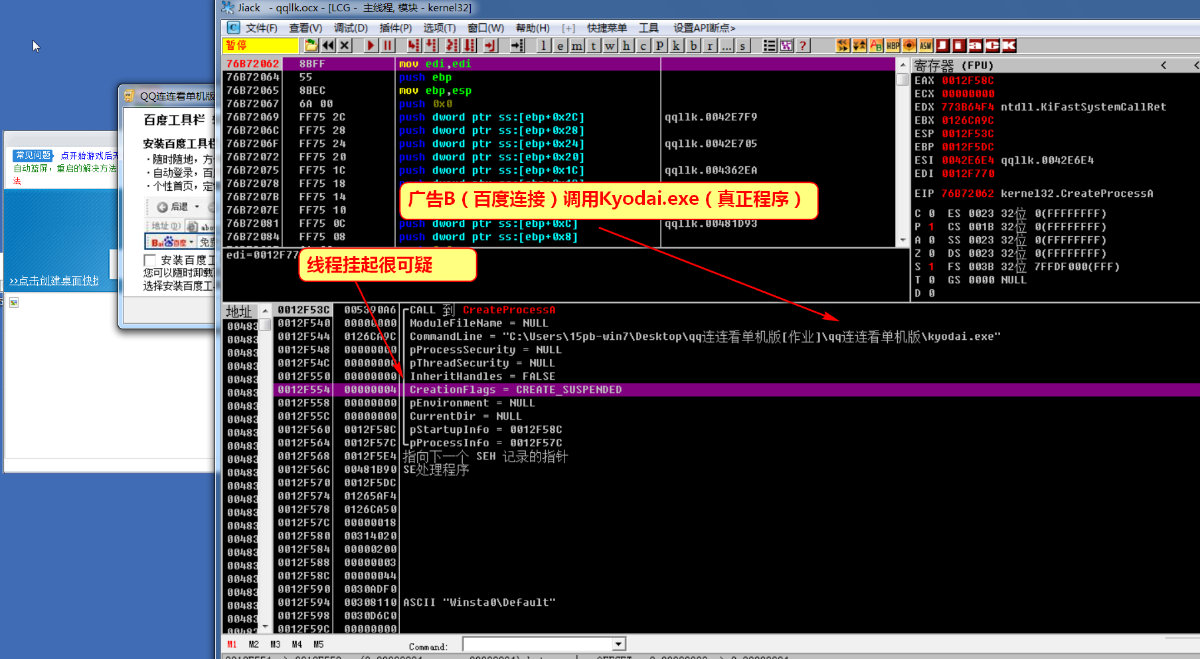Open the 选项(T) menu
This screenshot has width=1200, height=659.
click(439, 28)
